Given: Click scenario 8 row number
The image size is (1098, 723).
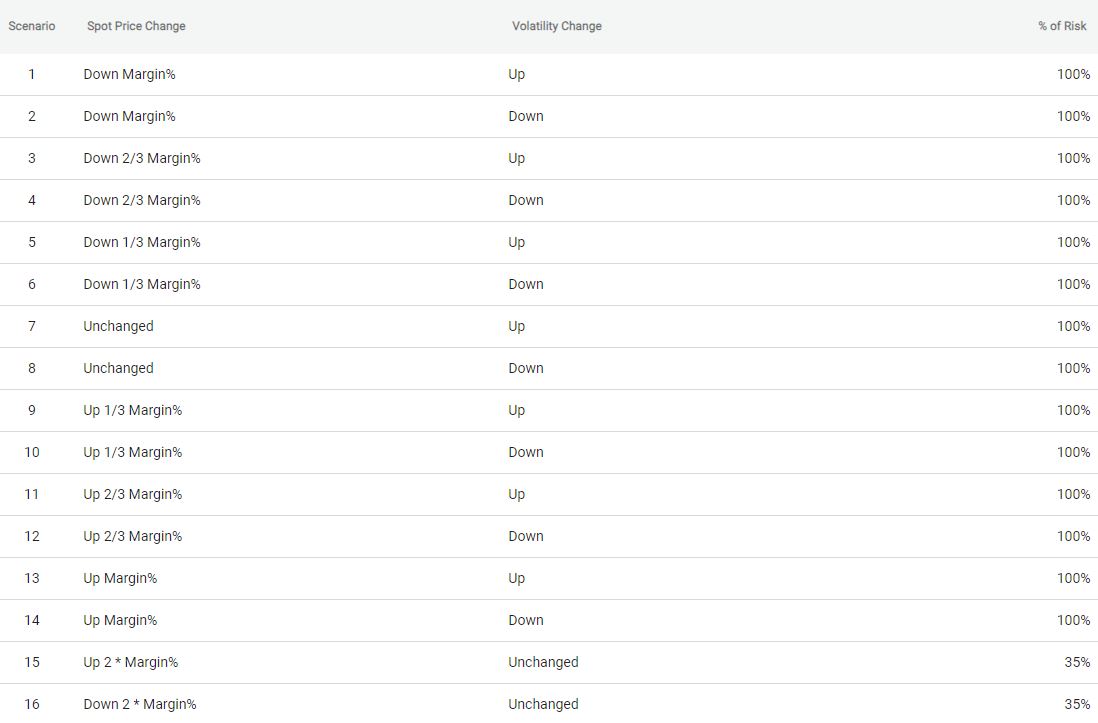Looking at the screenshot, I should coord(32,369).
